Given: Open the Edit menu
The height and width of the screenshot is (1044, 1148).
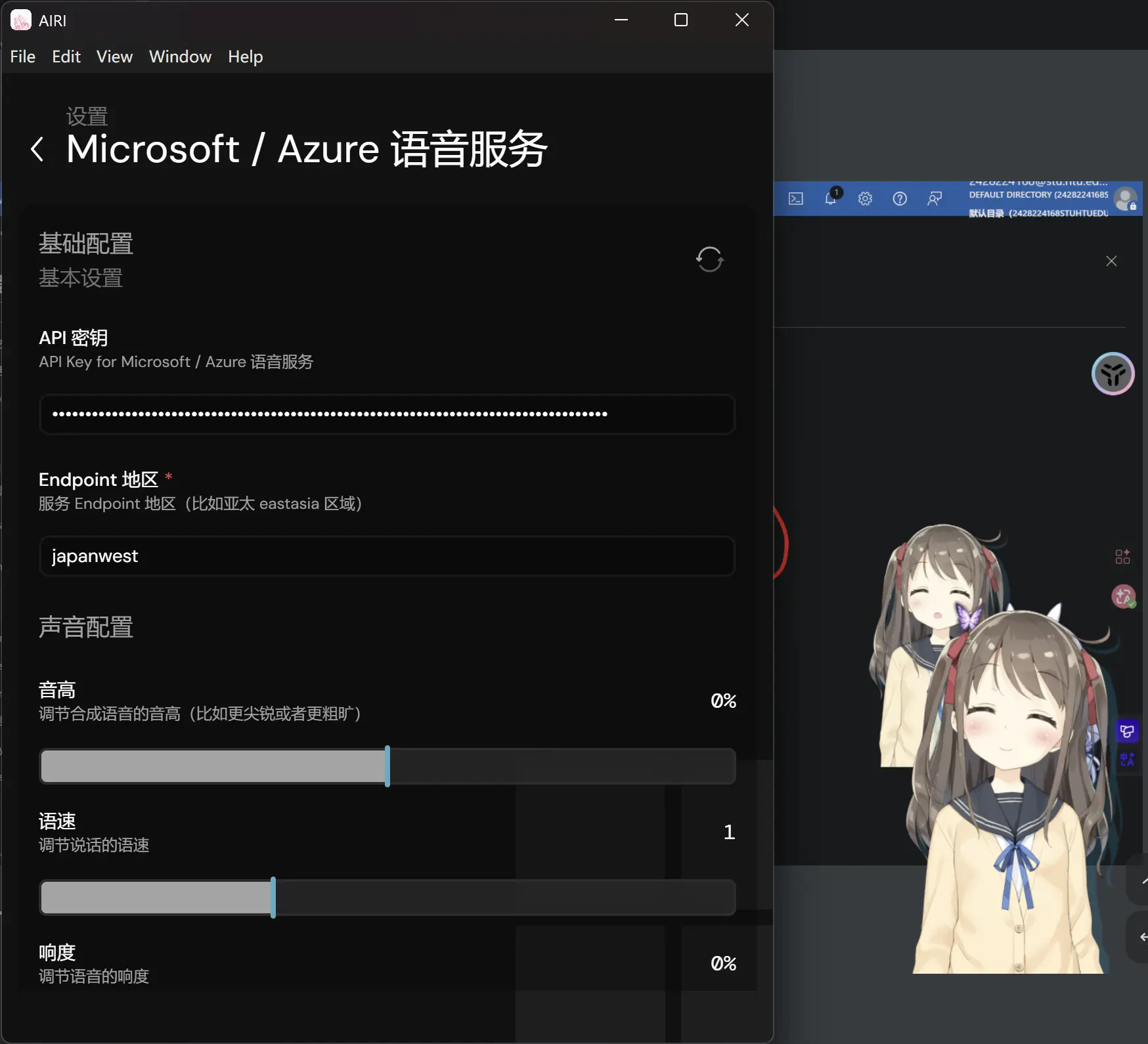Looking at the screenshot, I should coord(66,56).
